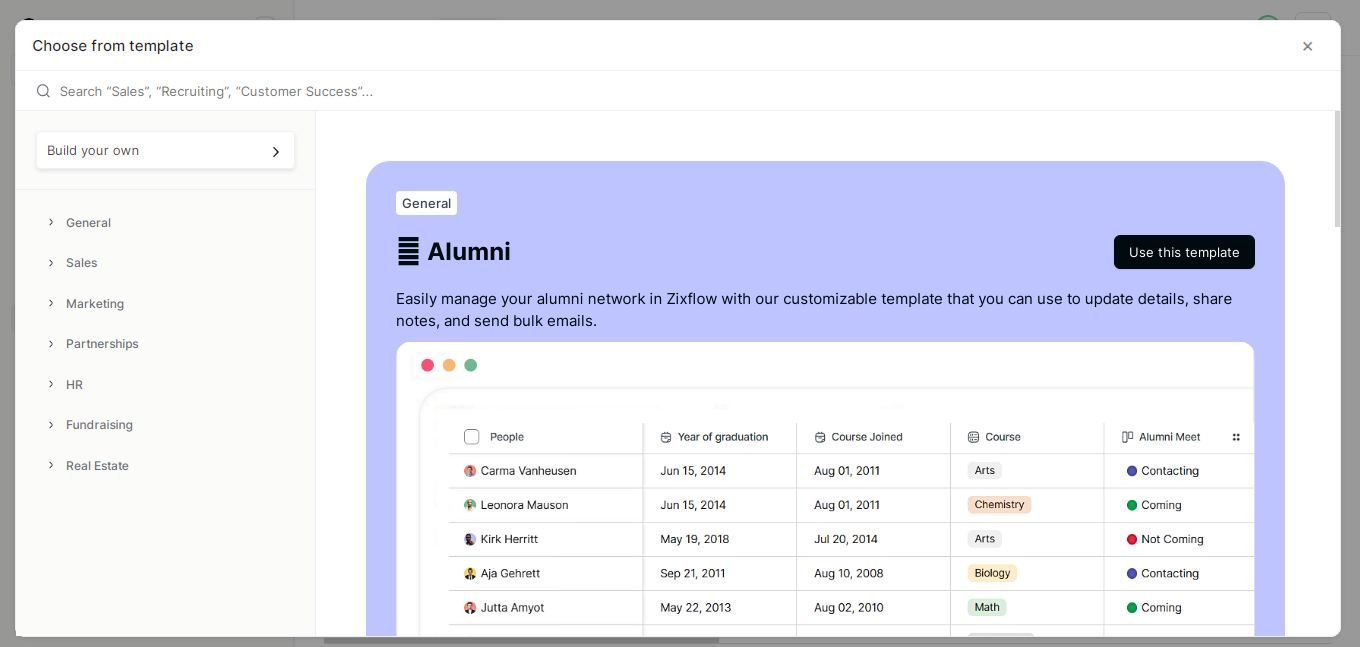Toggle the select-all checkbox in the People header

472,436
